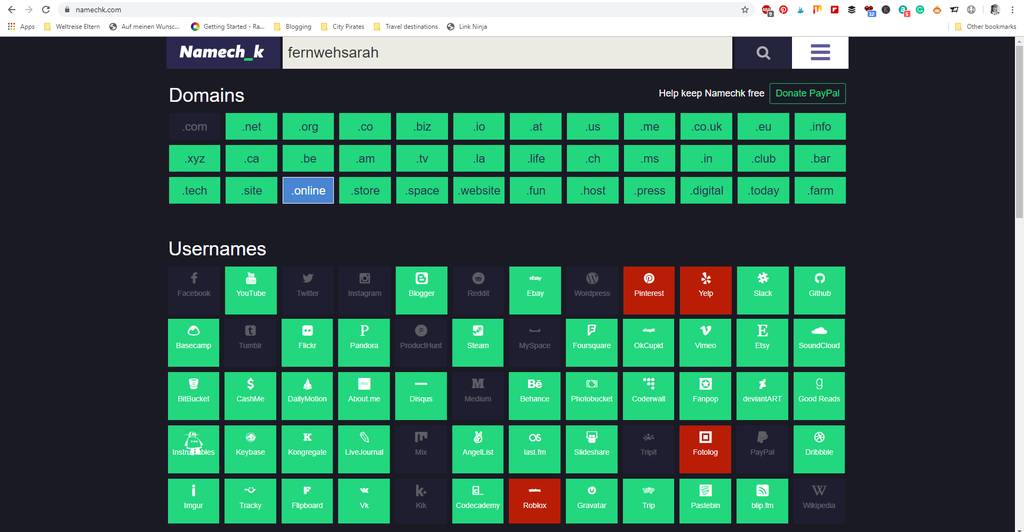This screenshot has width=1024, height=532.
Task: Select the SoundCloud tile
Action: coord(818,343)
